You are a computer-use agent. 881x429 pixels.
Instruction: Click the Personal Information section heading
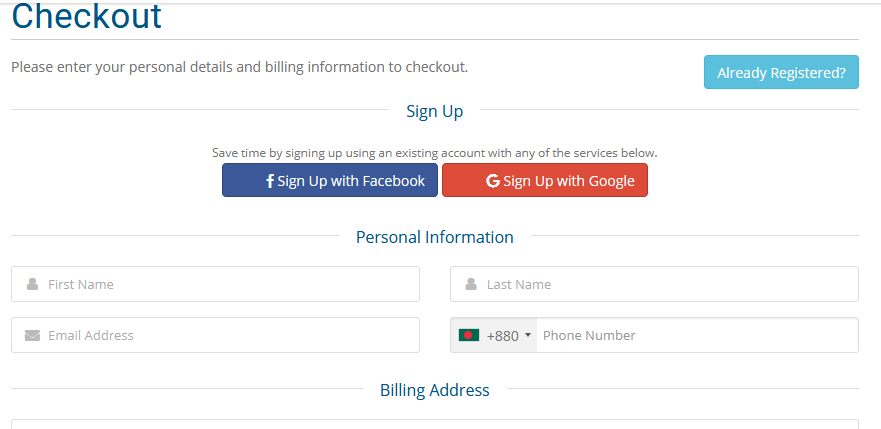click(434, 237)
